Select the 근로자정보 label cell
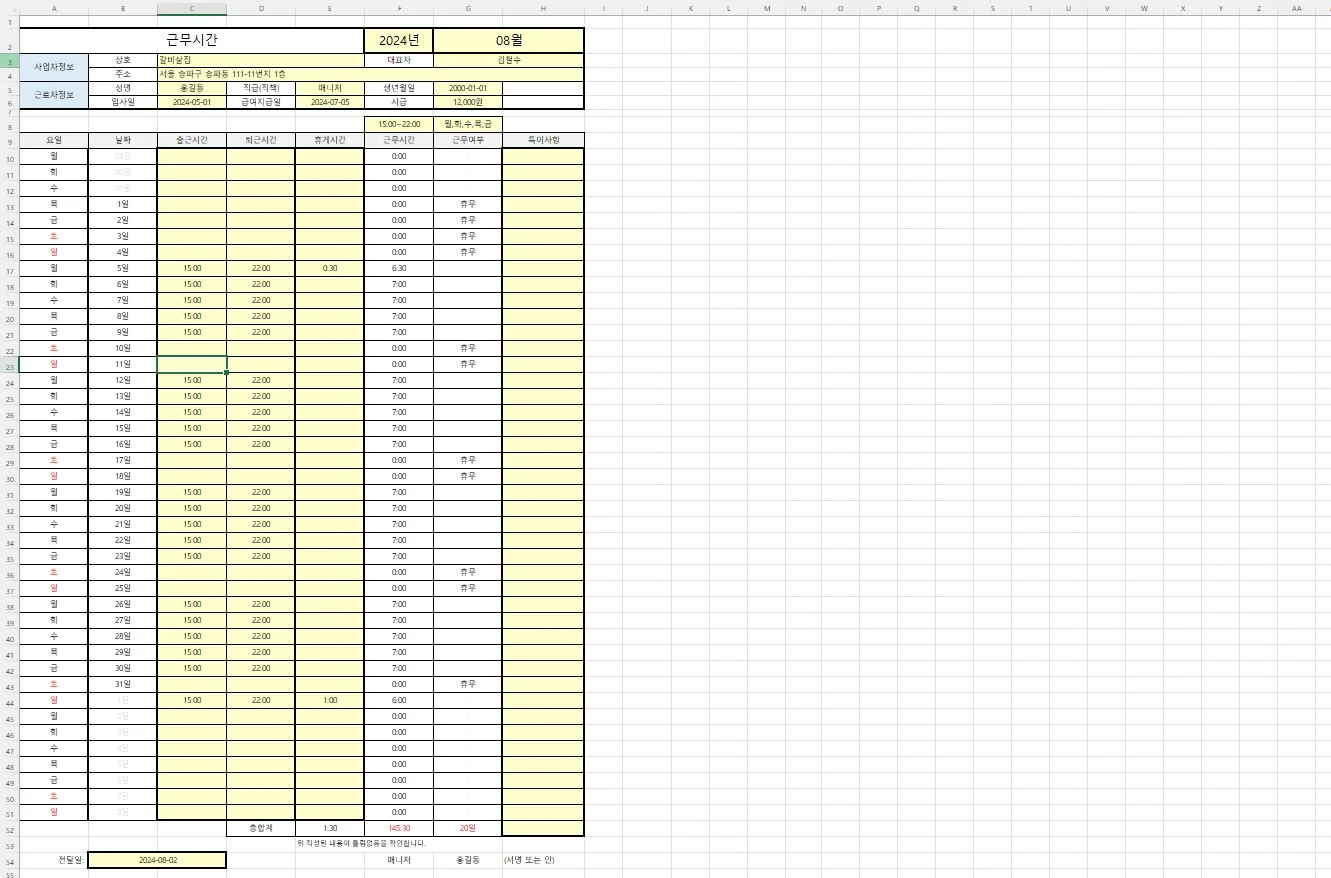1331x878 pixels. tap(54, 95)
